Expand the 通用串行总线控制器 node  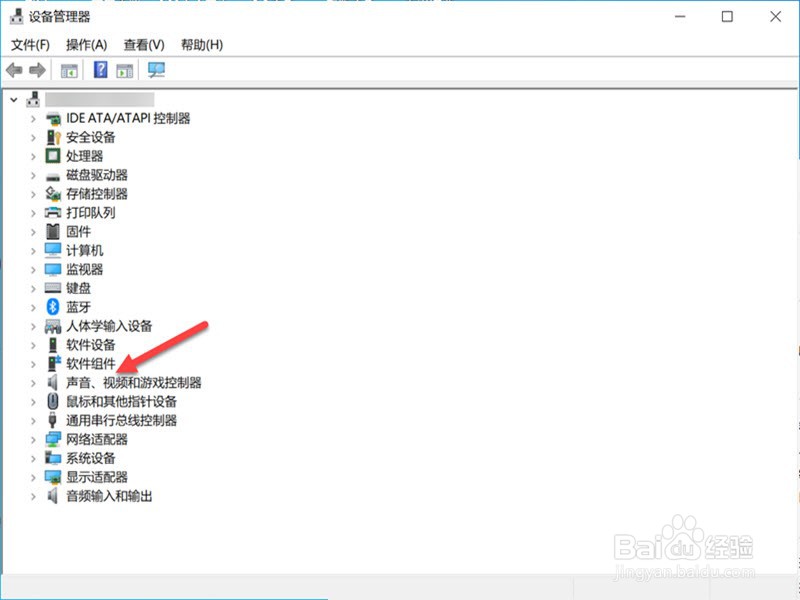click(34, 421)
